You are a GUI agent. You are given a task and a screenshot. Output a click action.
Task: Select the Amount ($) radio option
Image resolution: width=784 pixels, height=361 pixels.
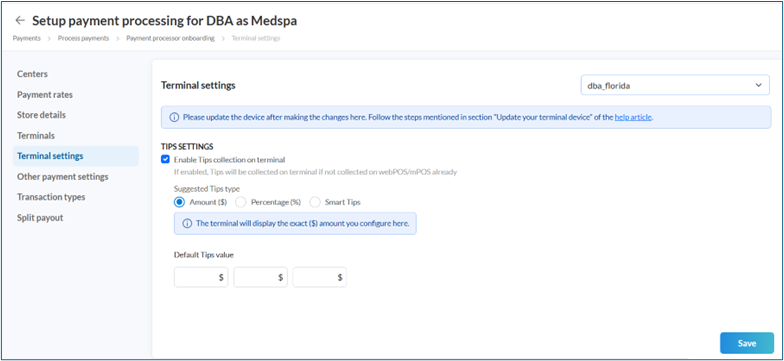[180, 202]
